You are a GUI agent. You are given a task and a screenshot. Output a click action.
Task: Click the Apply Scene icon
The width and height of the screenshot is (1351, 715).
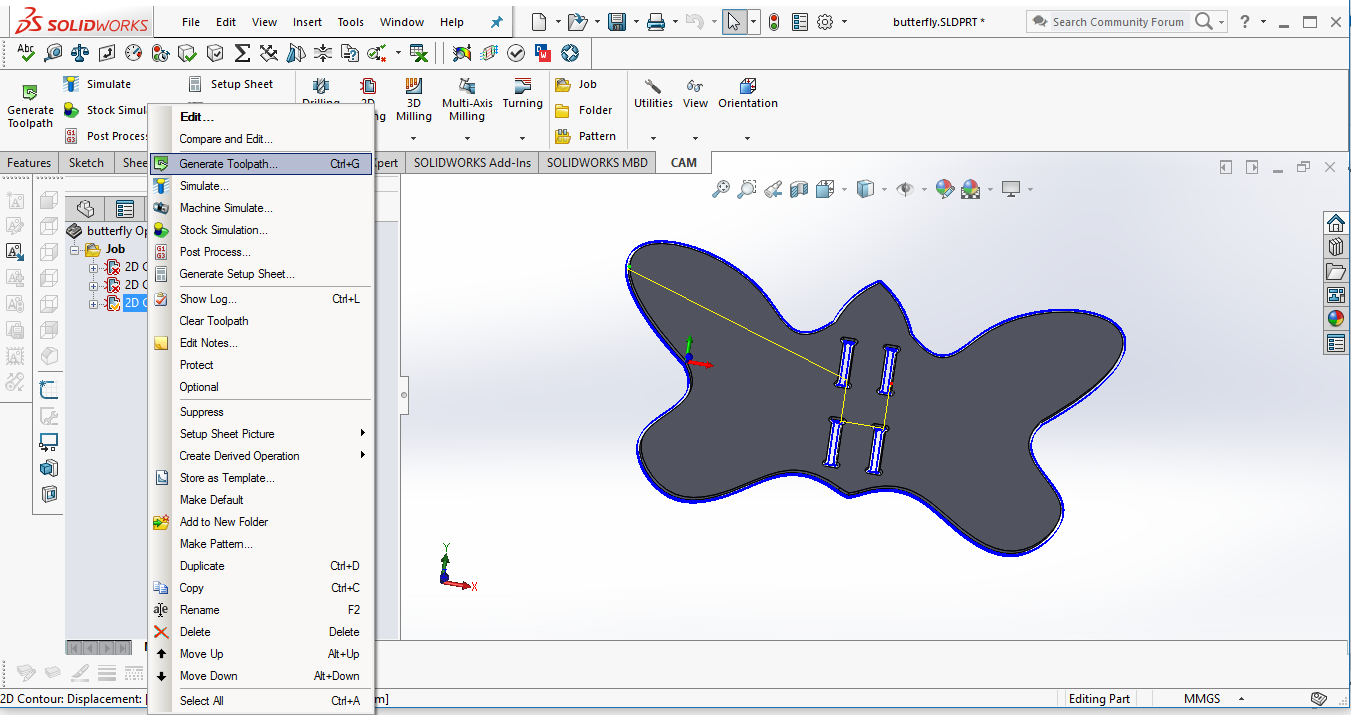[x=970, y=188]
